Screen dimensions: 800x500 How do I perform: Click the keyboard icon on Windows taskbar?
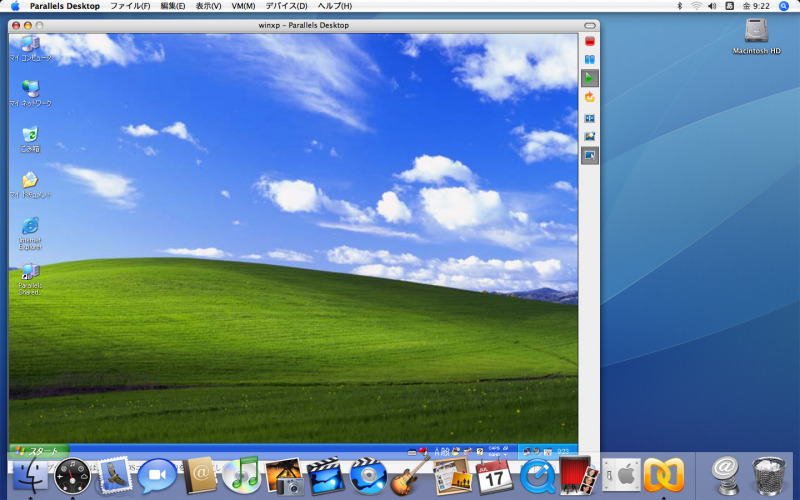point(412,452)
